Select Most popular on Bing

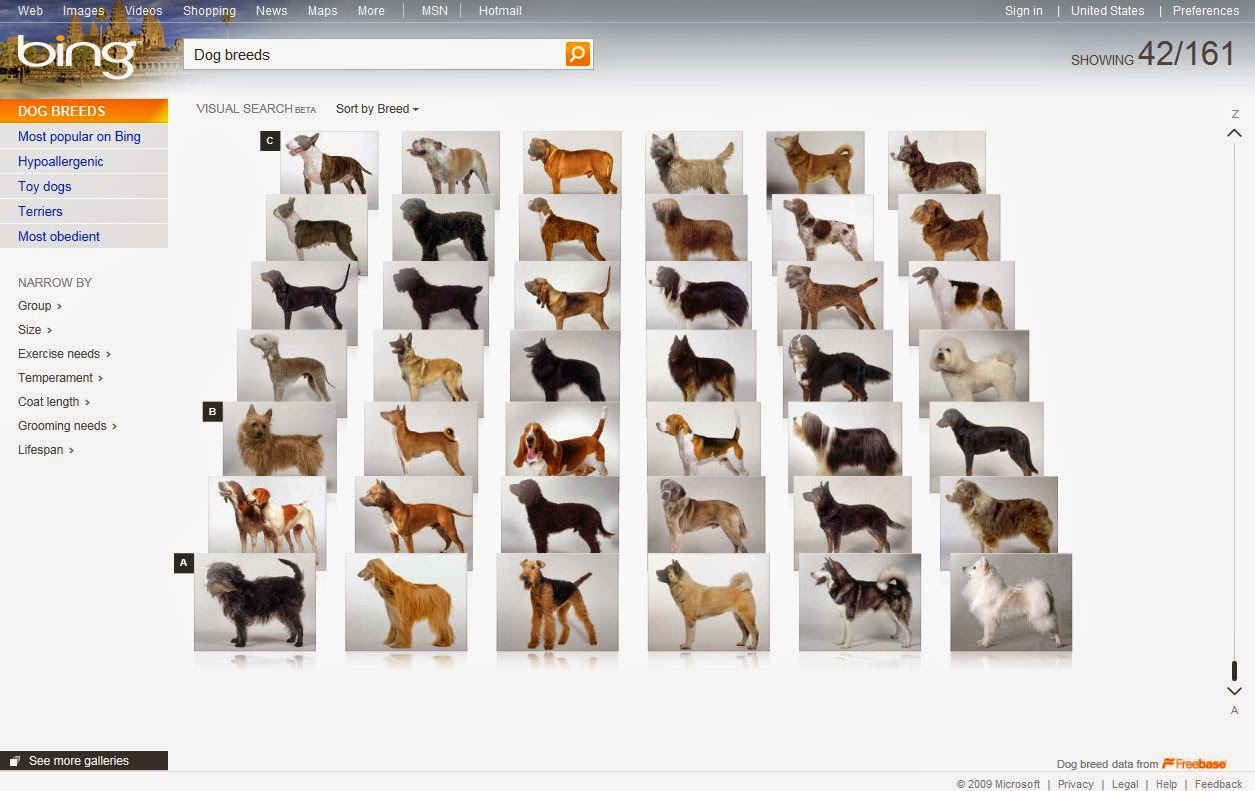84,137
